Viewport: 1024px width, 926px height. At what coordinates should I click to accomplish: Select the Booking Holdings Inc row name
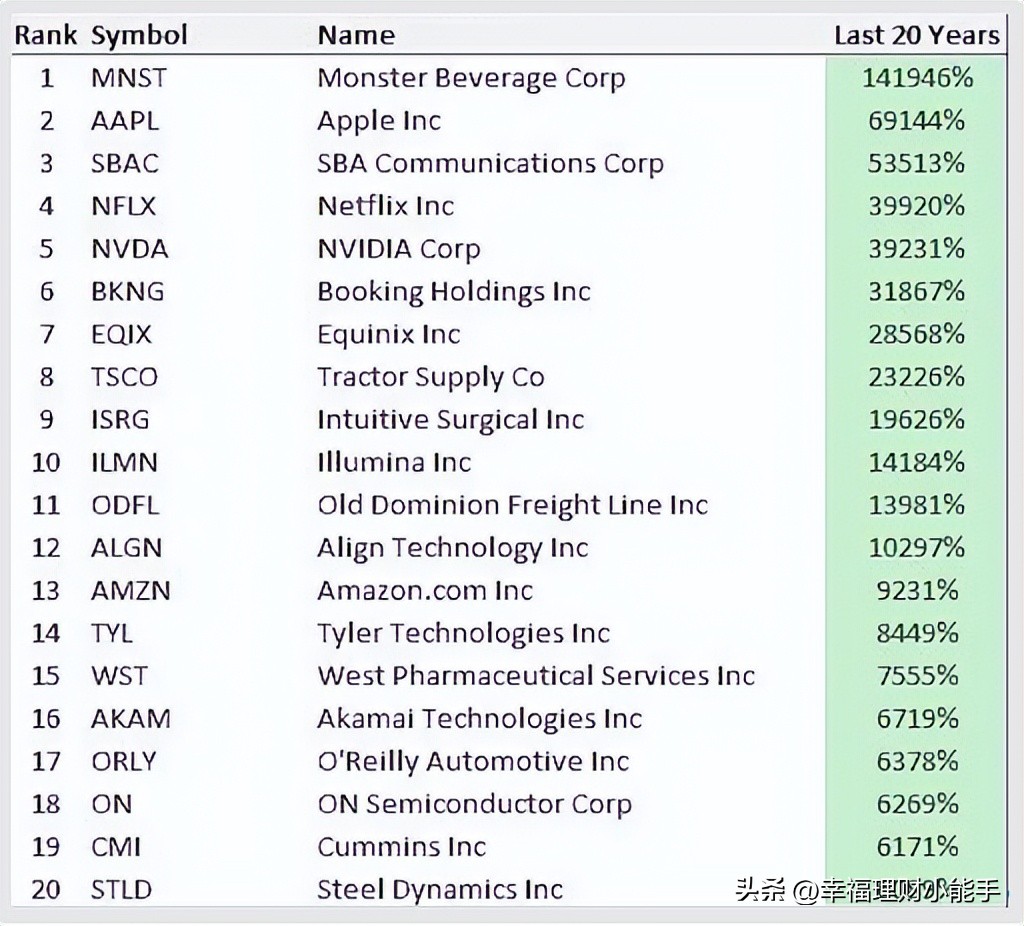tap(454, 292)
